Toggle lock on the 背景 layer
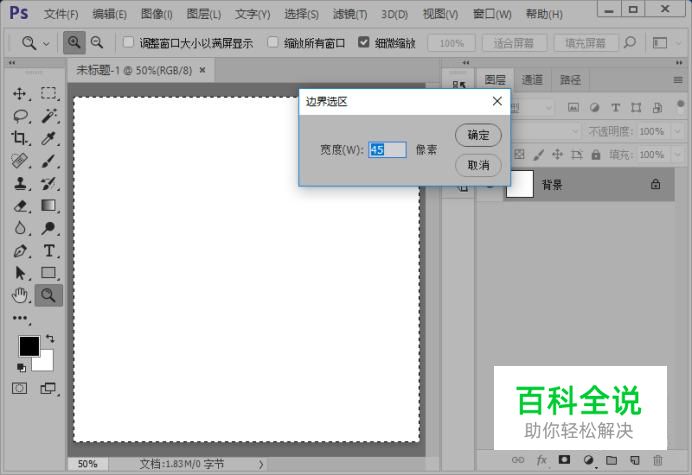 coord(655,184)
